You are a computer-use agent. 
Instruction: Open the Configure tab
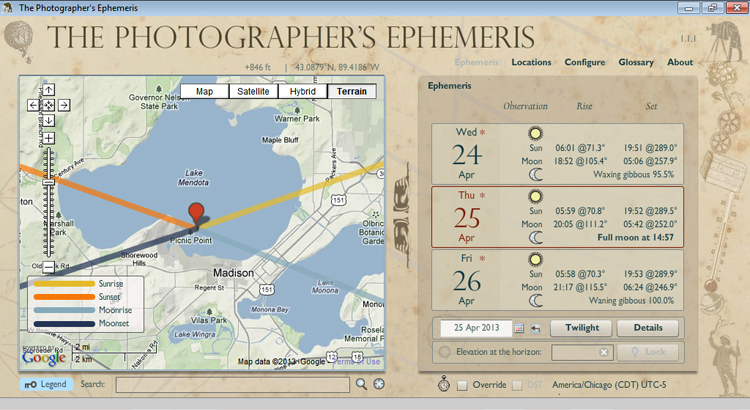click(x=585, y=62)
